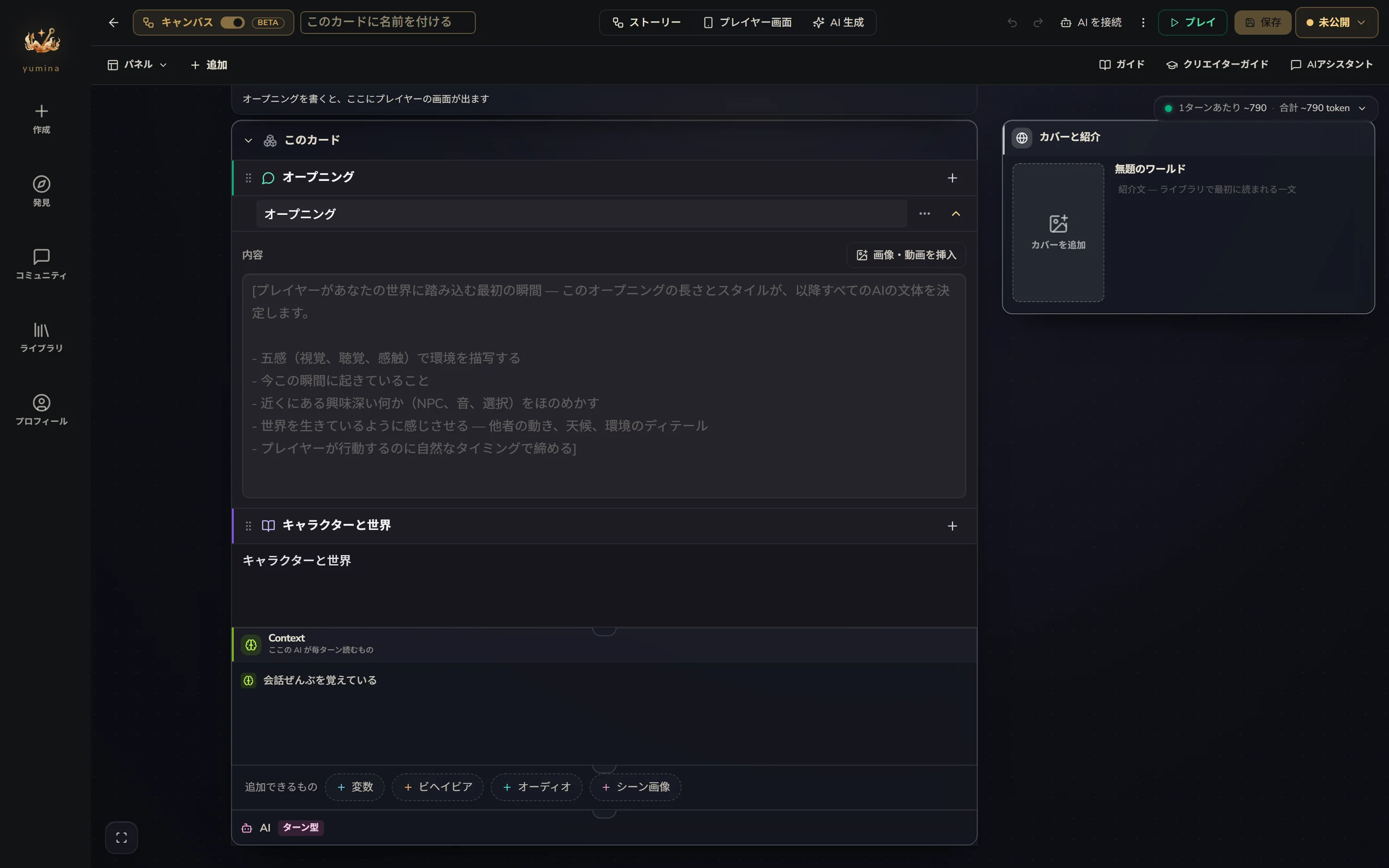
Task: Open the three-dot more menu beside AI を接続
Action: (1143, 22)
